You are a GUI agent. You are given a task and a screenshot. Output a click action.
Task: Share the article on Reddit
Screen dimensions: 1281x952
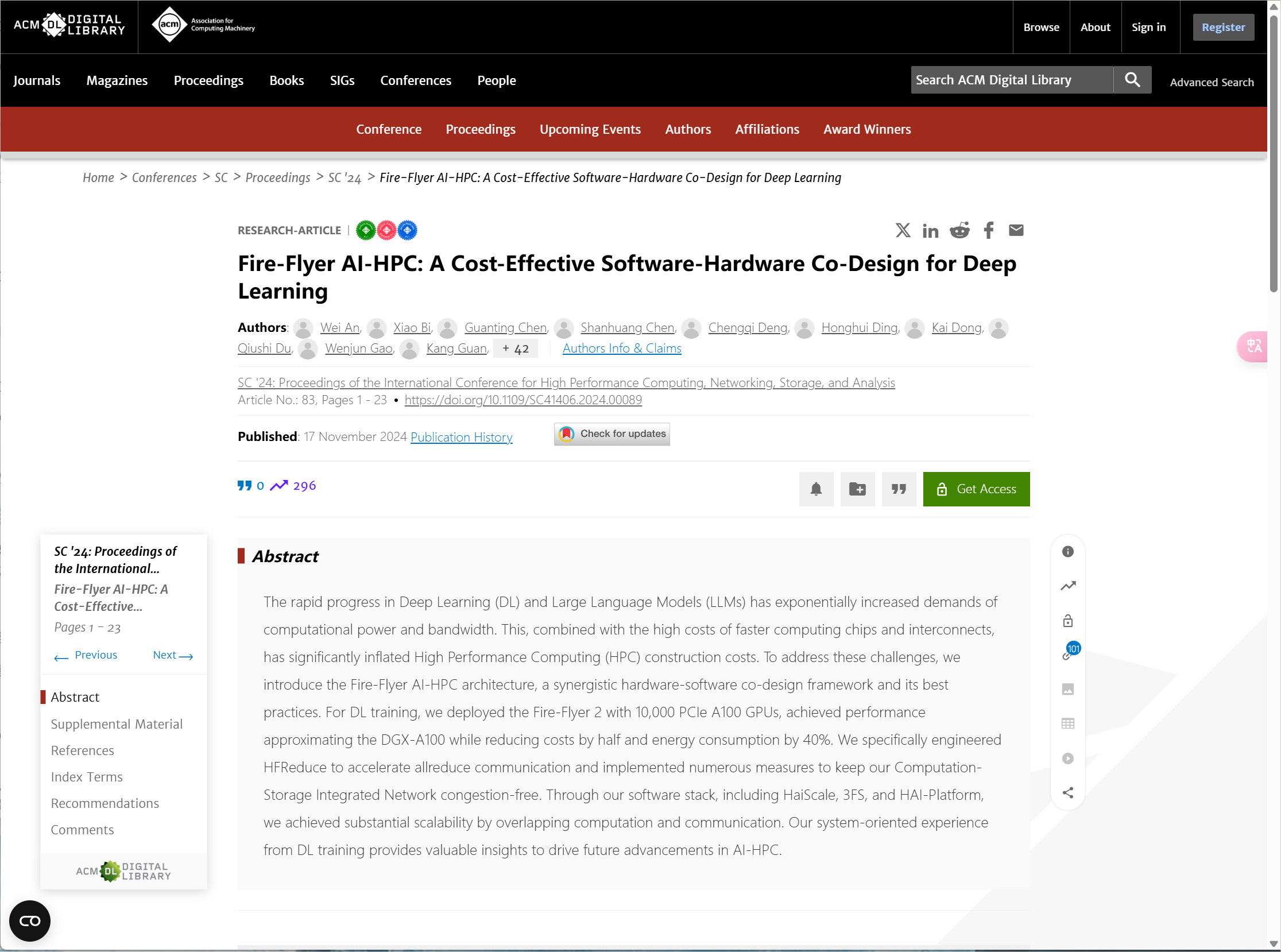[x=959, y=230]
